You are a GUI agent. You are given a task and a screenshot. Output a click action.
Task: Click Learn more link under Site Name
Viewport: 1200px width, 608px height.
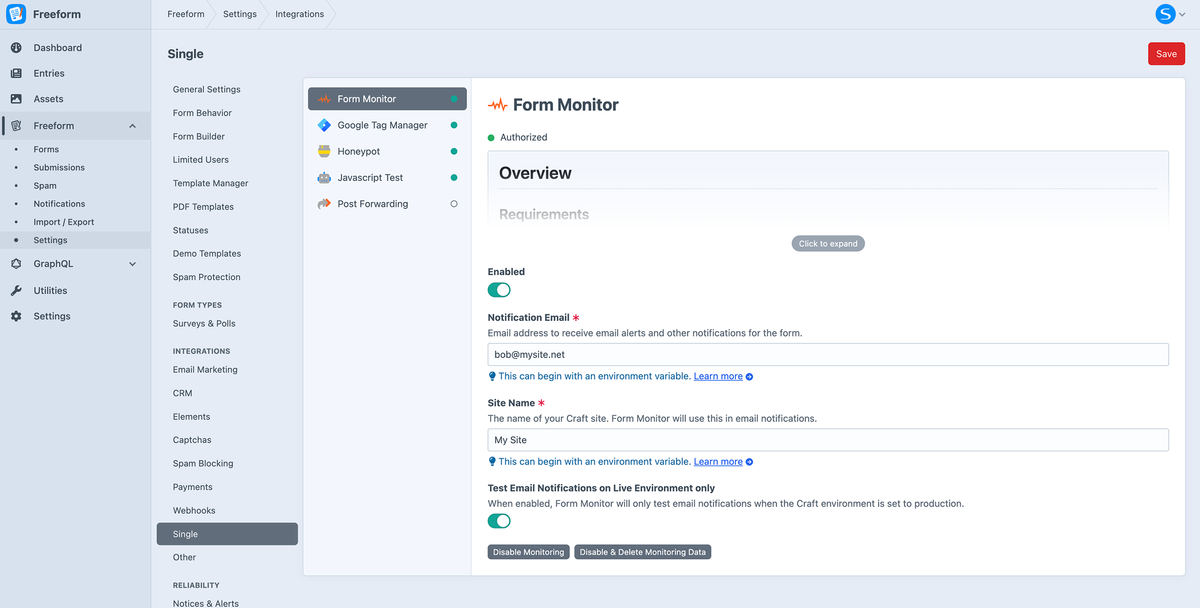tap(718, 462)
